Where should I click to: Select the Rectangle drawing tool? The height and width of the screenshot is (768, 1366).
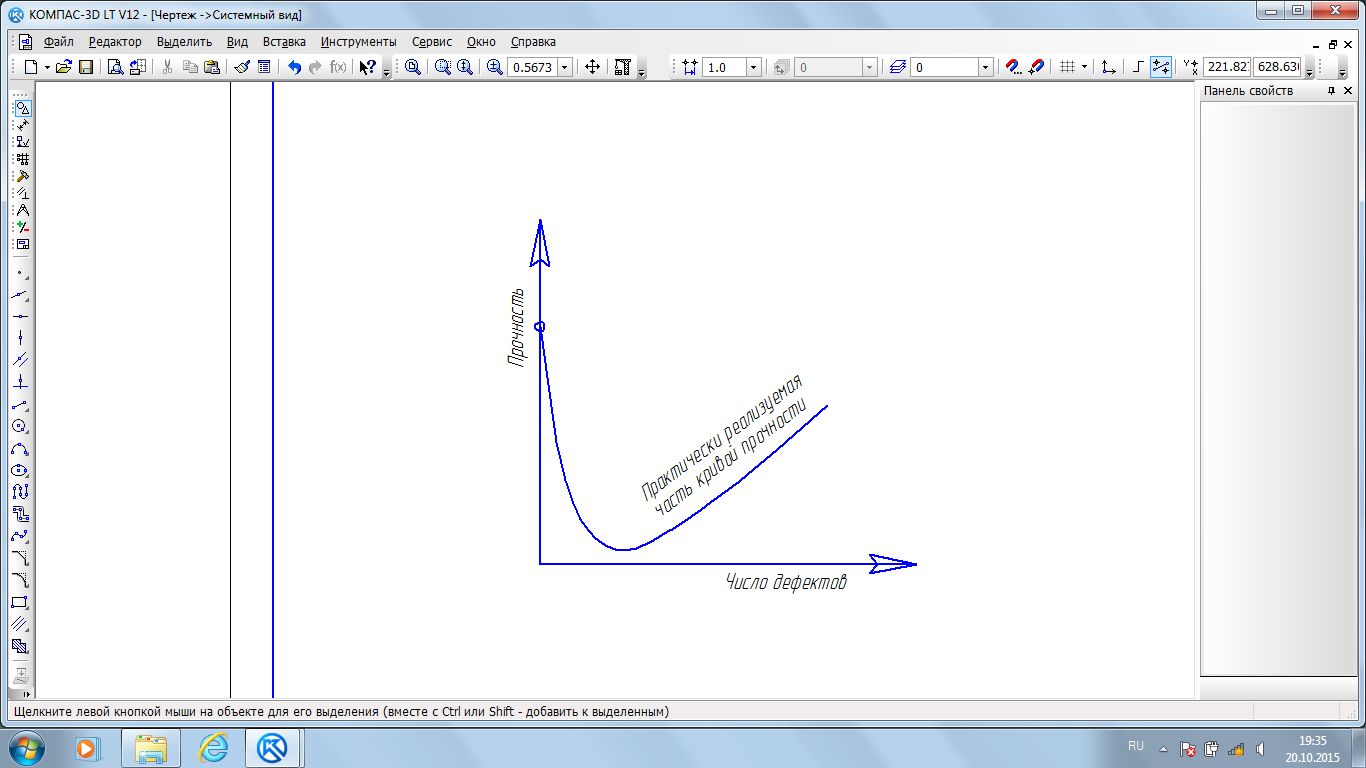click(x=20, y=602)
